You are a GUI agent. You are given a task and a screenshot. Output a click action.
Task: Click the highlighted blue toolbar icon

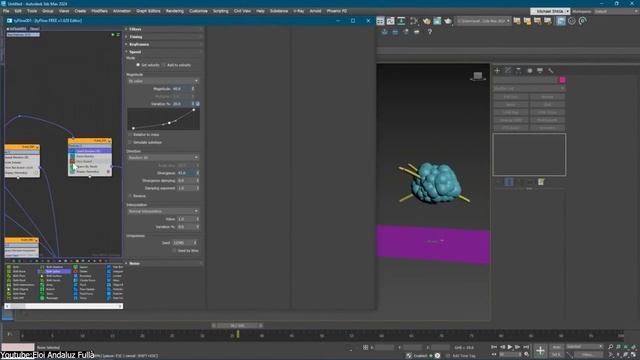tap(561, 21)
